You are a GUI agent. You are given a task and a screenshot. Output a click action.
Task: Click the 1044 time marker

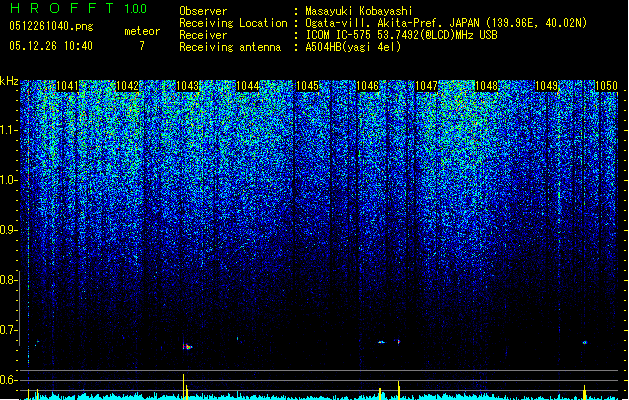point(248,86)
